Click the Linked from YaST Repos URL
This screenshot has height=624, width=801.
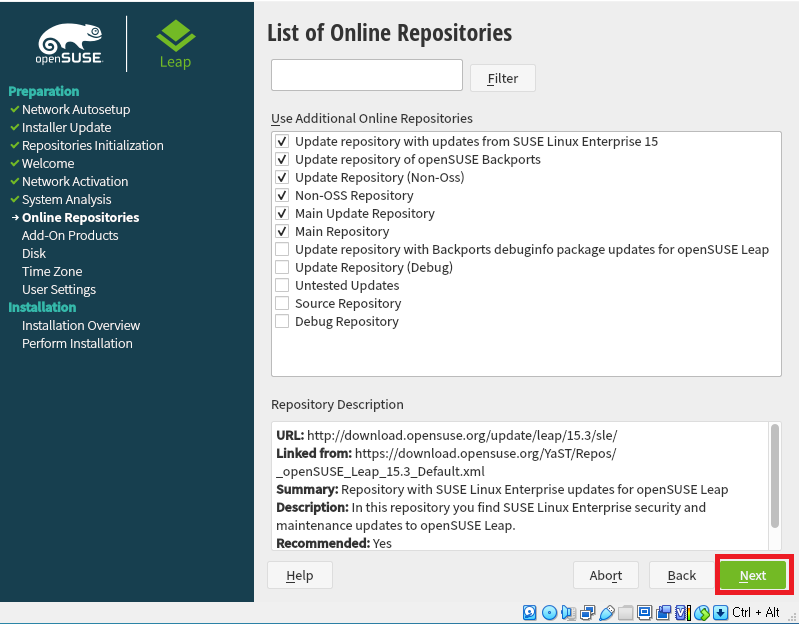[x=446, y=463]
